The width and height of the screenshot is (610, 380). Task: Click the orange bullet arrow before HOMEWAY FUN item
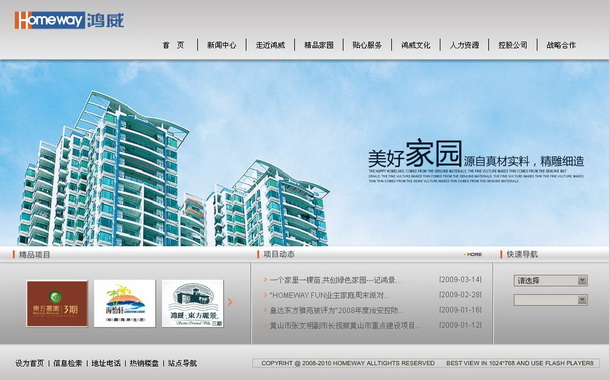(x=265, y=295)
